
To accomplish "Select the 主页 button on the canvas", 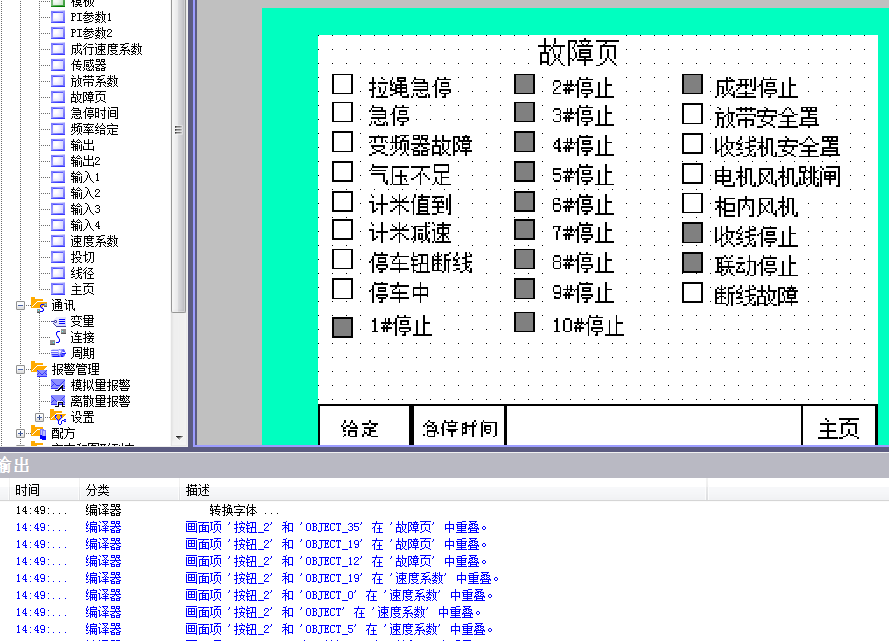I will (x=838, y=429).
